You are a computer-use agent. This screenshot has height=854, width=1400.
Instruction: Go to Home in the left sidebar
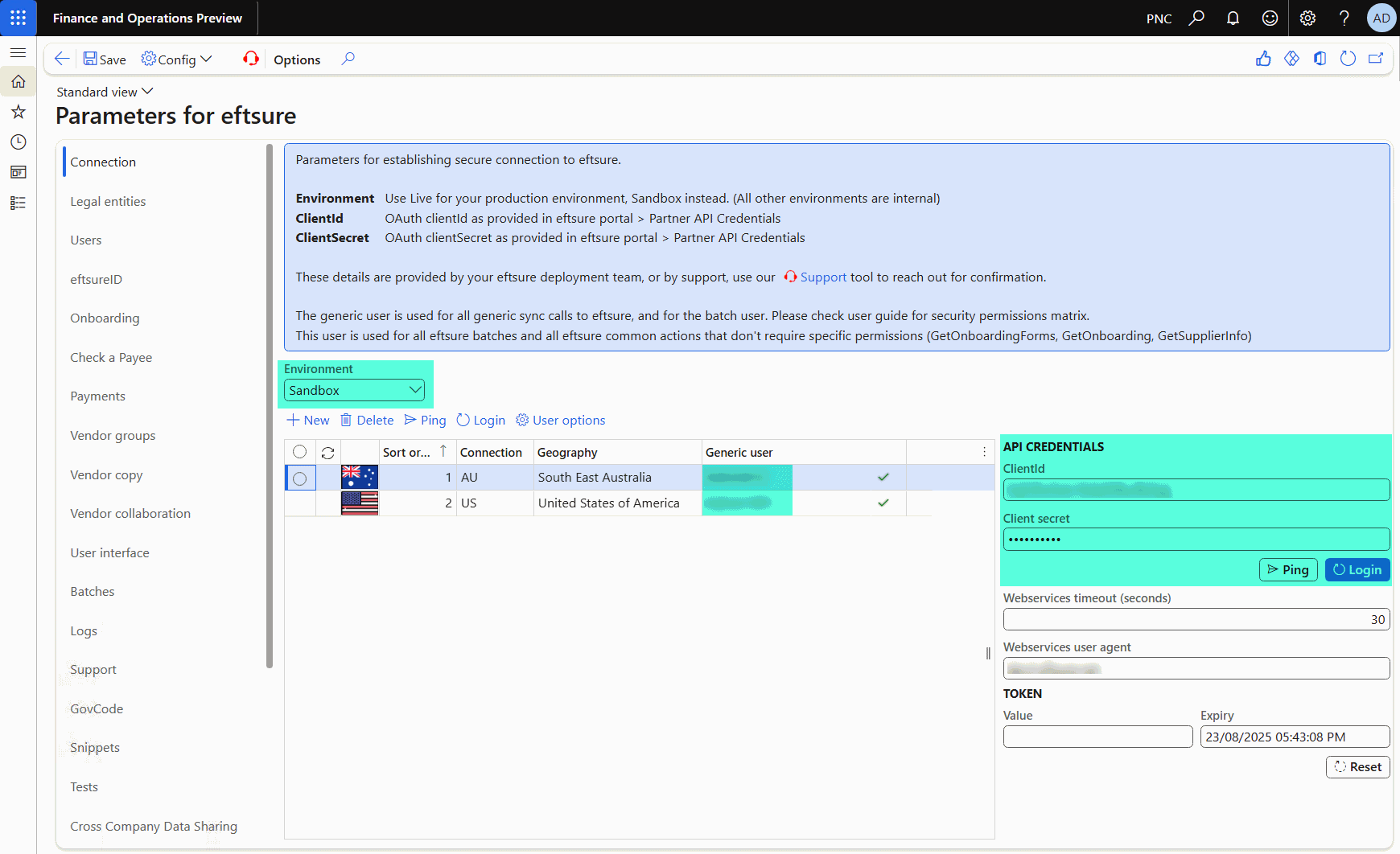coord(18,81)
